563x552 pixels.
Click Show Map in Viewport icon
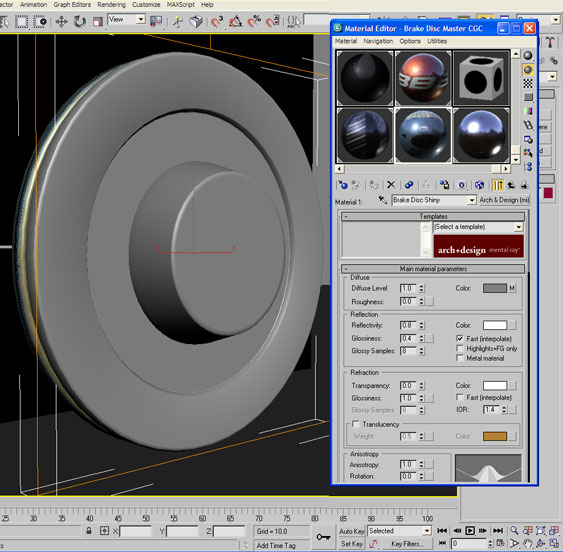(479, 185)
